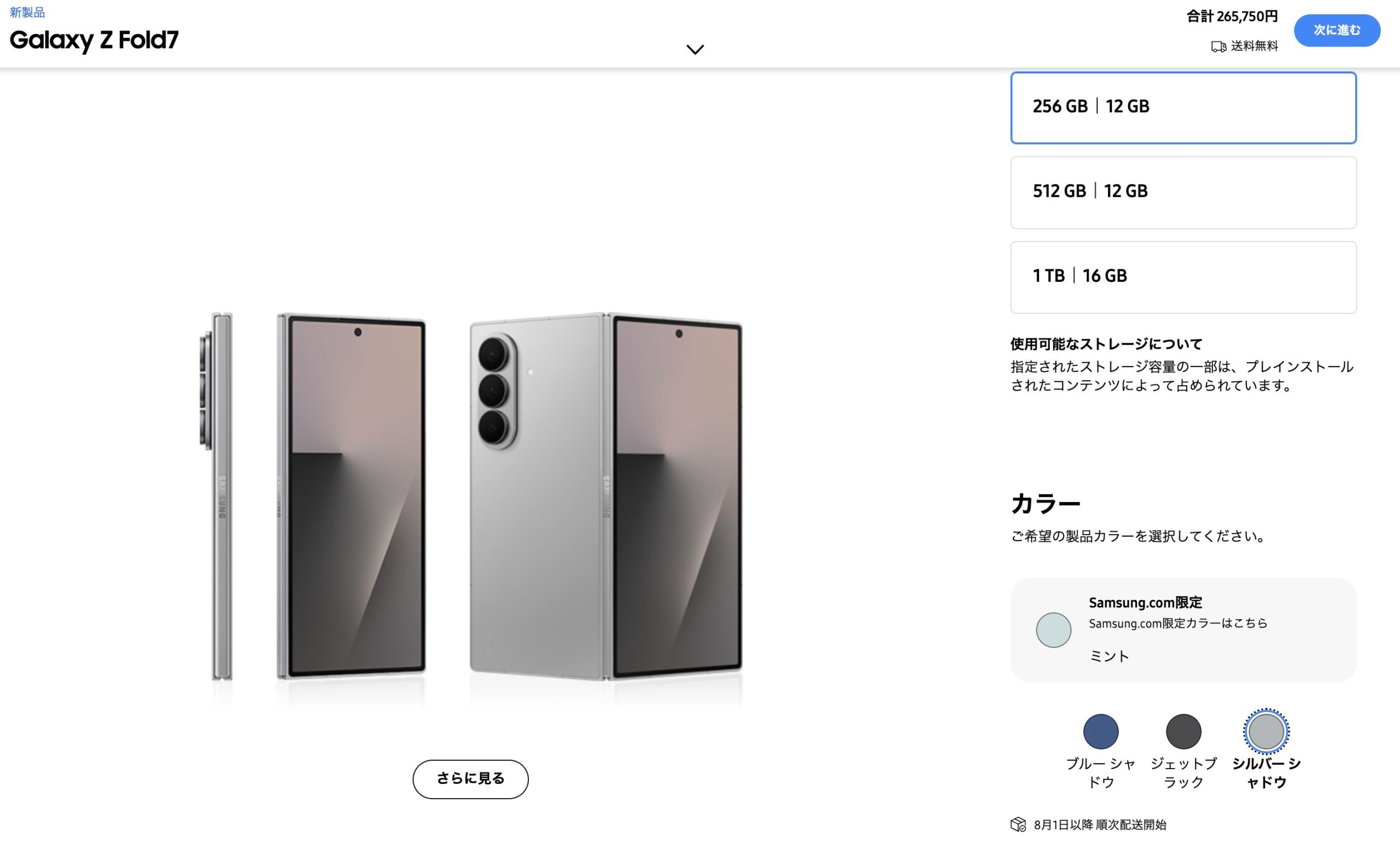
Task: Select the Silver Shadow color swatch
Action: point(1266,731)
